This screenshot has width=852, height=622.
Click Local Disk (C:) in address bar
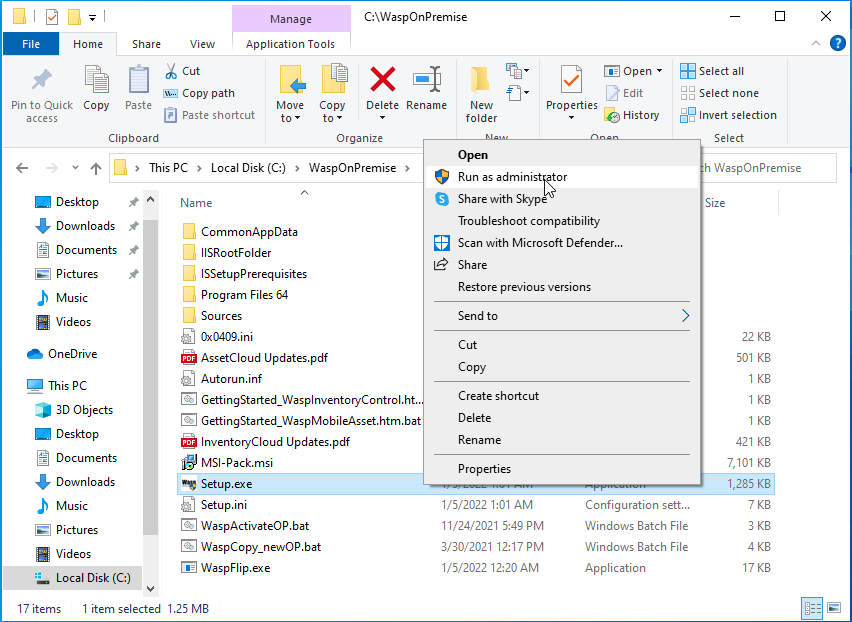[248, 168]
